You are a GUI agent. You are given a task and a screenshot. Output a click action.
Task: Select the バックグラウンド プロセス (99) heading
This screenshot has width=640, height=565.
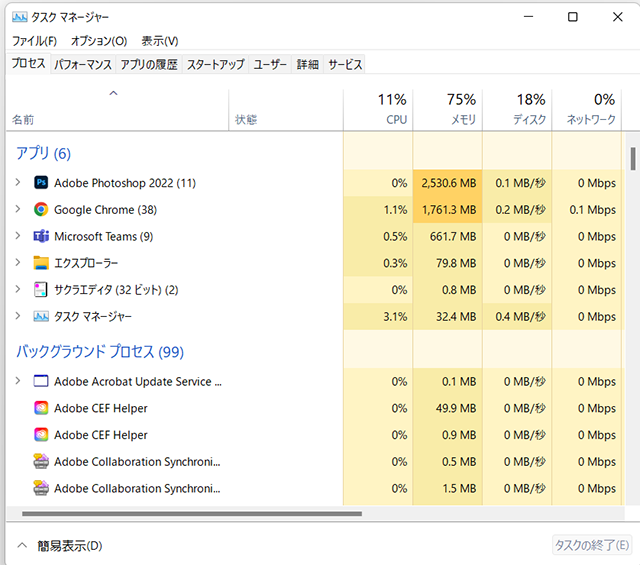pyautogui.click(x=100, y=351)
